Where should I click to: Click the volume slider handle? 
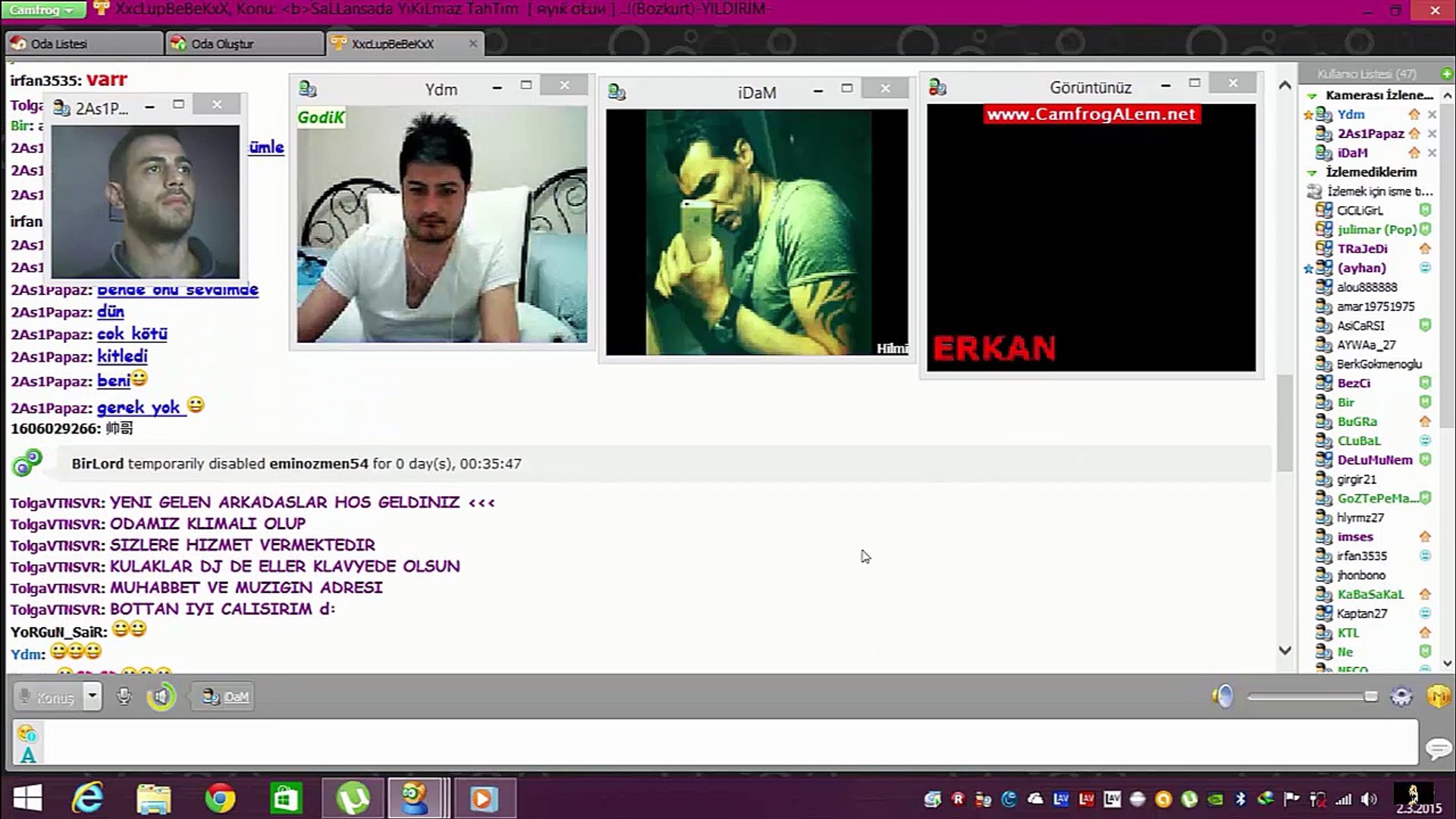coord(1370,696)
